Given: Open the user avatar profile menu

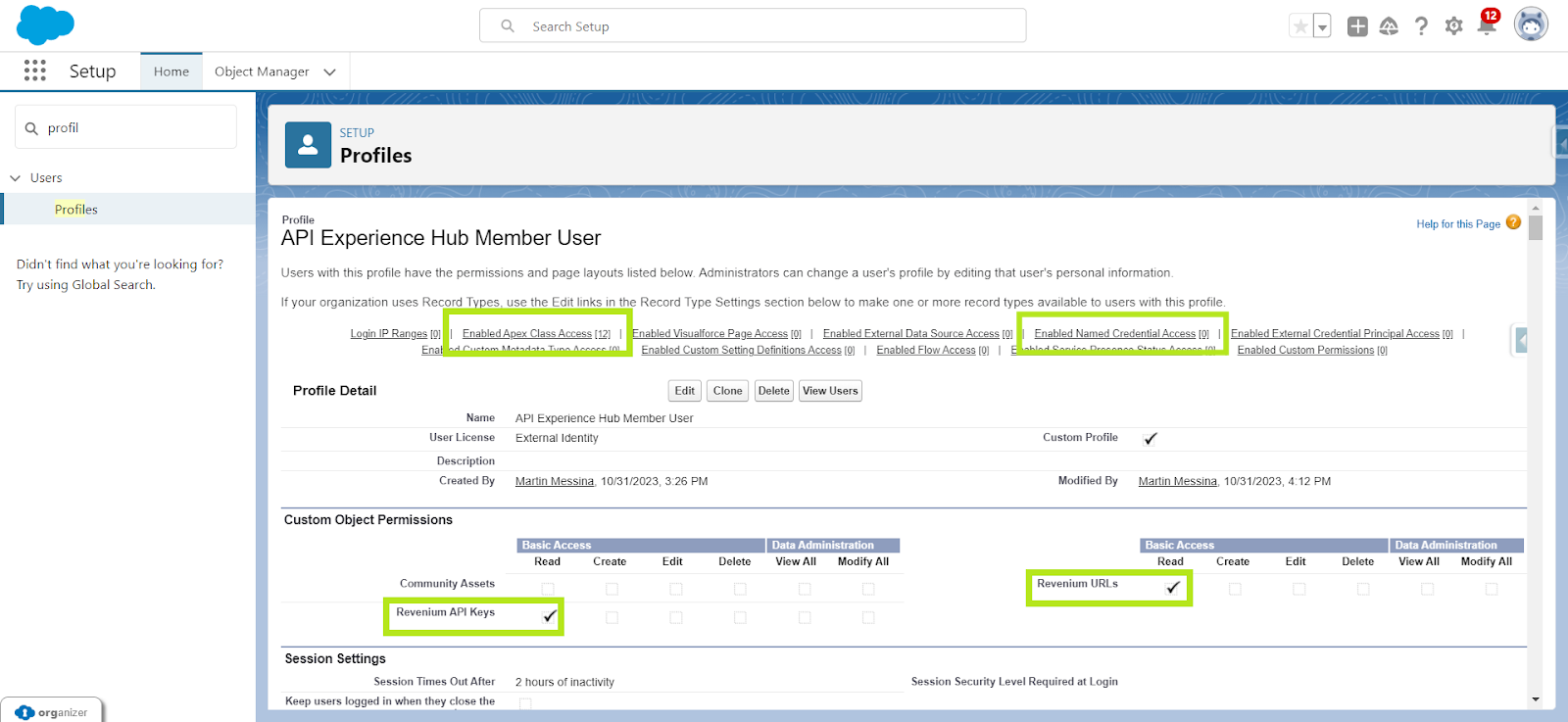Looking at the screenshot, I should point(1530,24).
